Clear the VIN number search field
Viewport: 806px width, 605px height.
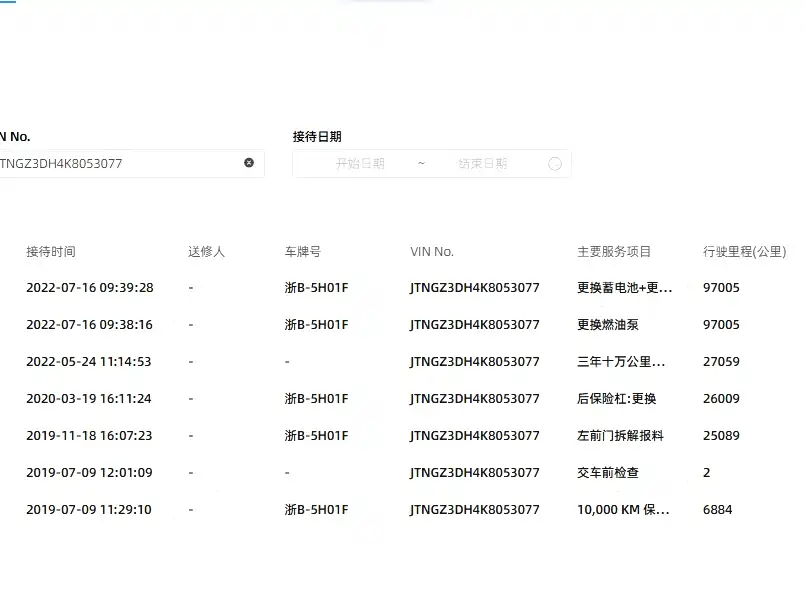pyautogui.click(x=249, y=163)
